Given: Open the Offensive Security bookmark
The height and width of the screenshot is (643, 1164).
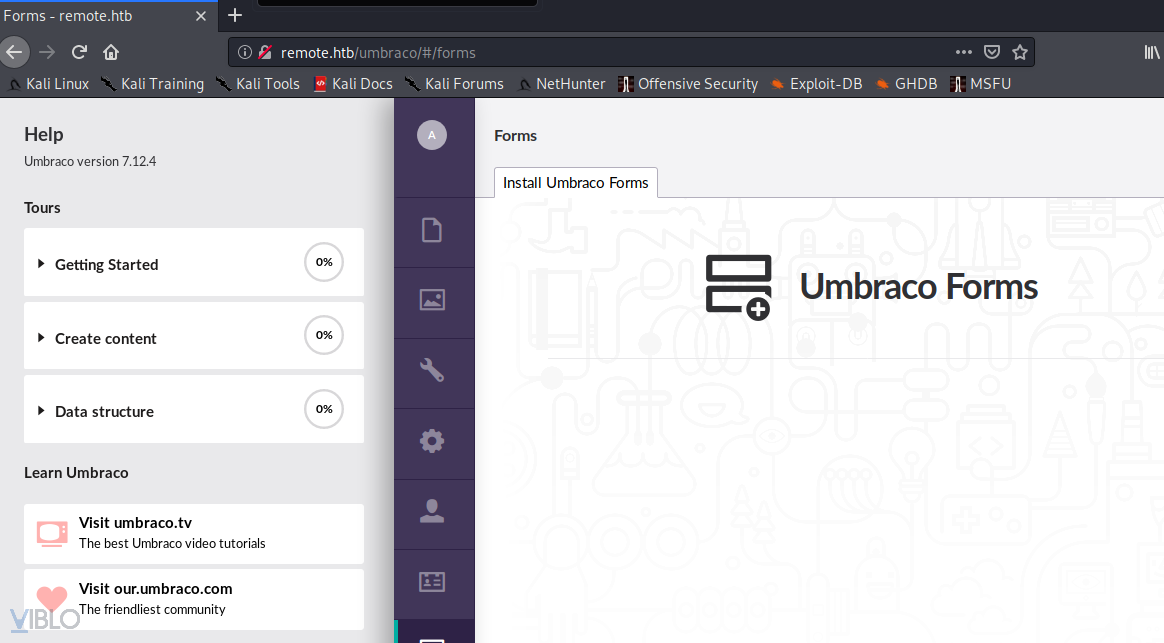Looking at the screenshot, I should [688, 84].
